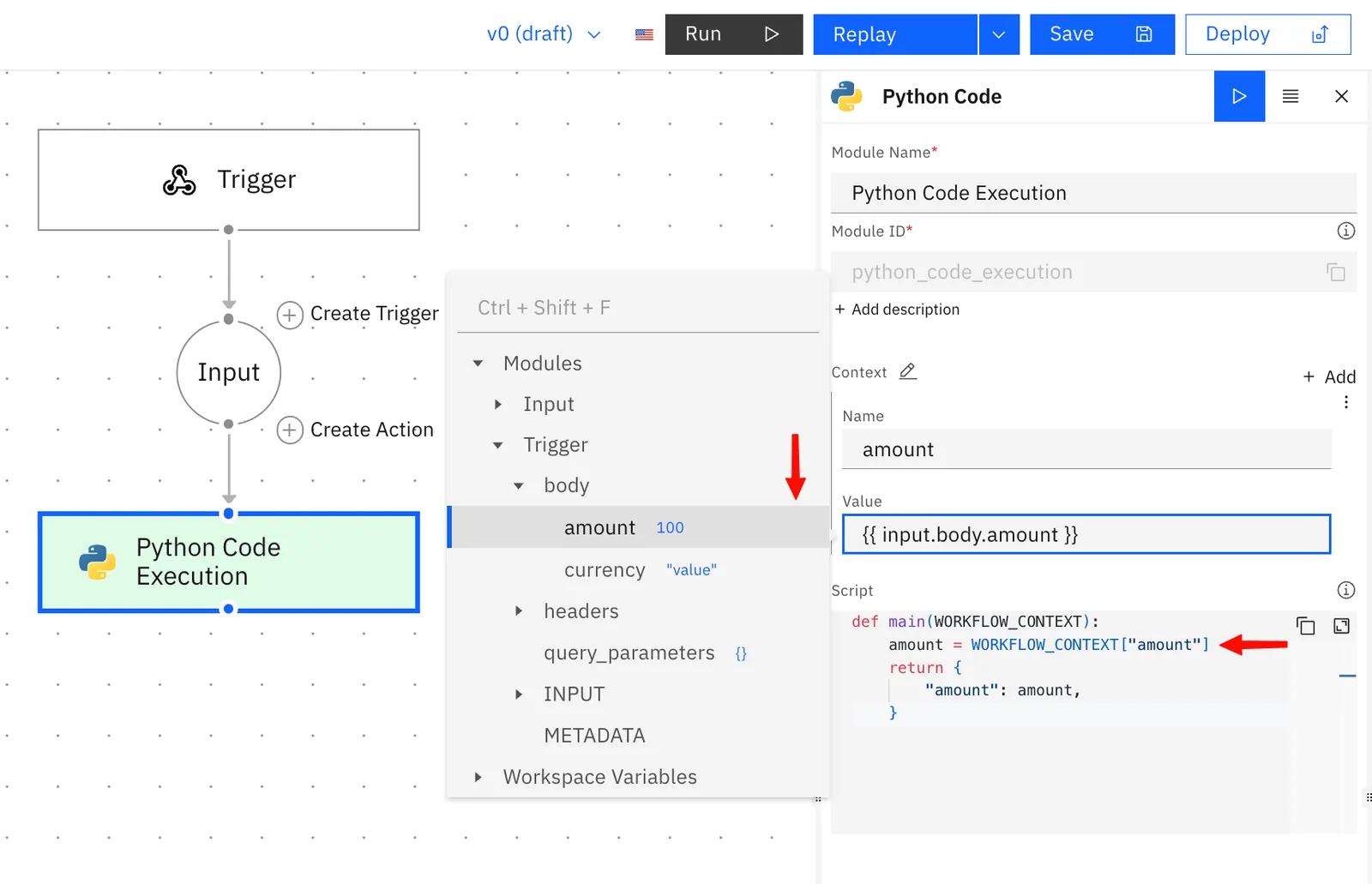The image size is (1372, 884).
Task: Expand the Workspace Variables section
Action: [x=478, y=777]
